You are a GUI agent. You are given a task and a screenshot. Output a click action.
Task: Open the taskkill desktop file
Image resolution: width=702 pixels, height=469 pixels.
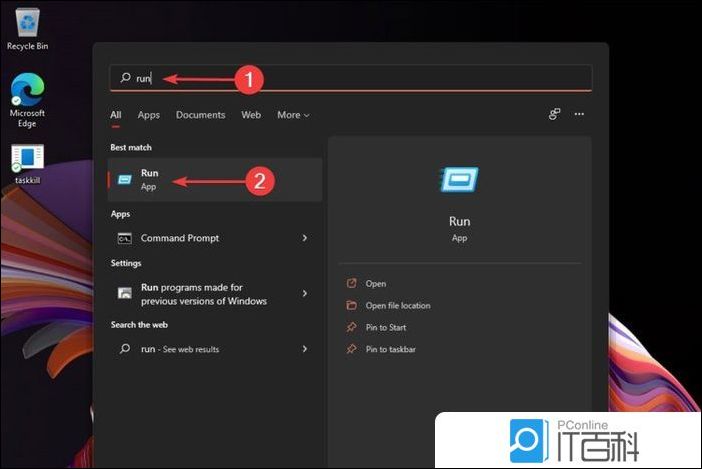point(27,160)
